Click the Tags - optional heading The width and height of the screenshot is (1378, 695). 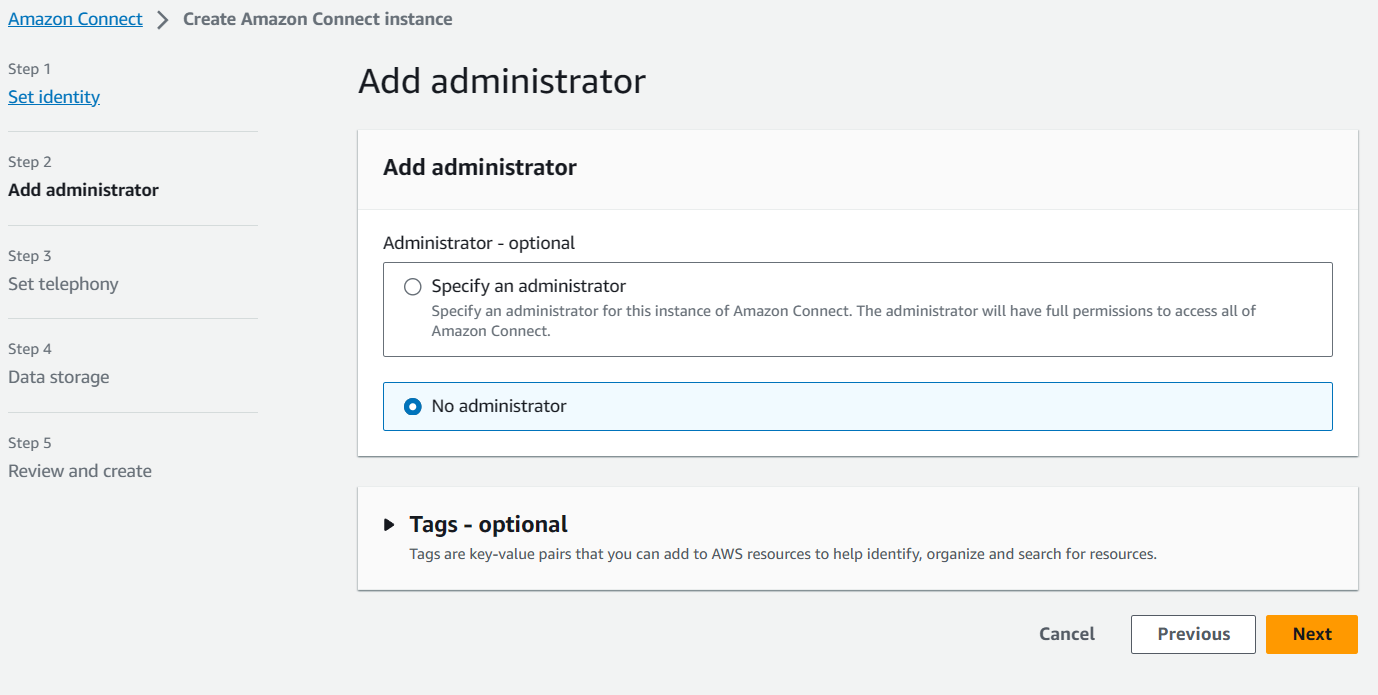click(488, 524)
